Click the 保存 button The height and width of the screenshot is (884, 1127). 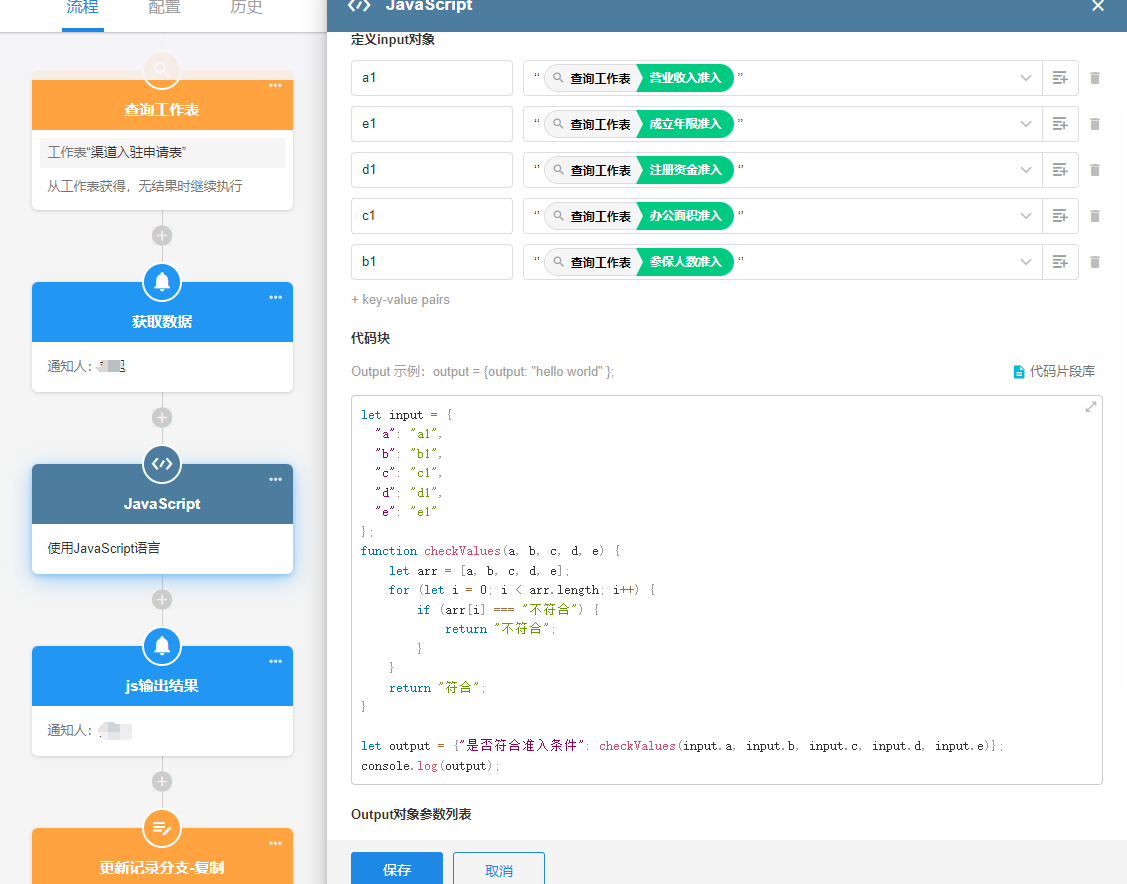[x=397, y=869]
